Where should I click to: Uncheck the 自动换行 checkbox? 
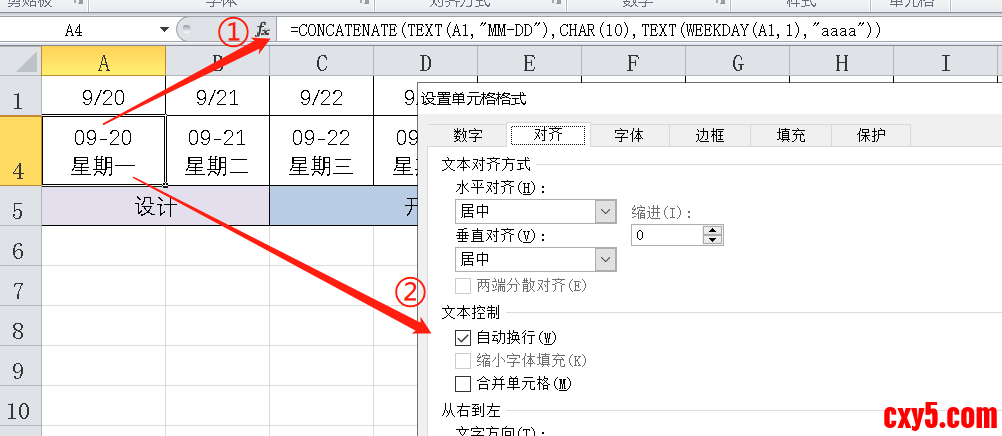coord(462,338)
